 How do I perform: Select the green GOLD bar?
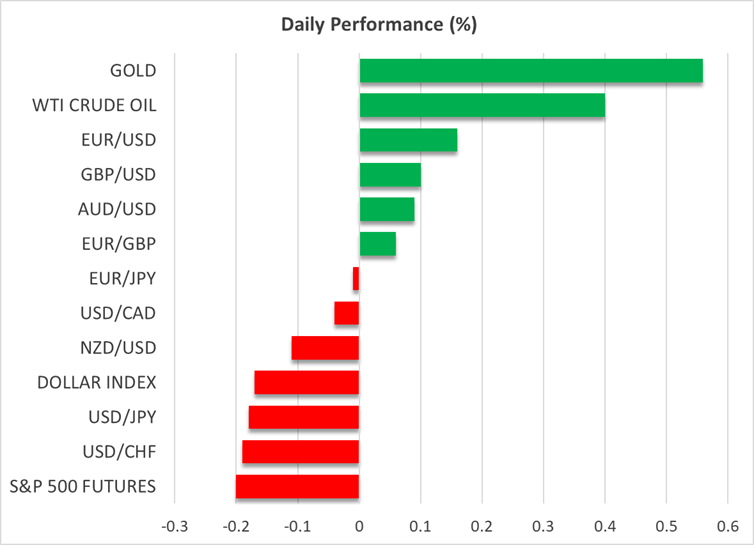coord(530,71)
